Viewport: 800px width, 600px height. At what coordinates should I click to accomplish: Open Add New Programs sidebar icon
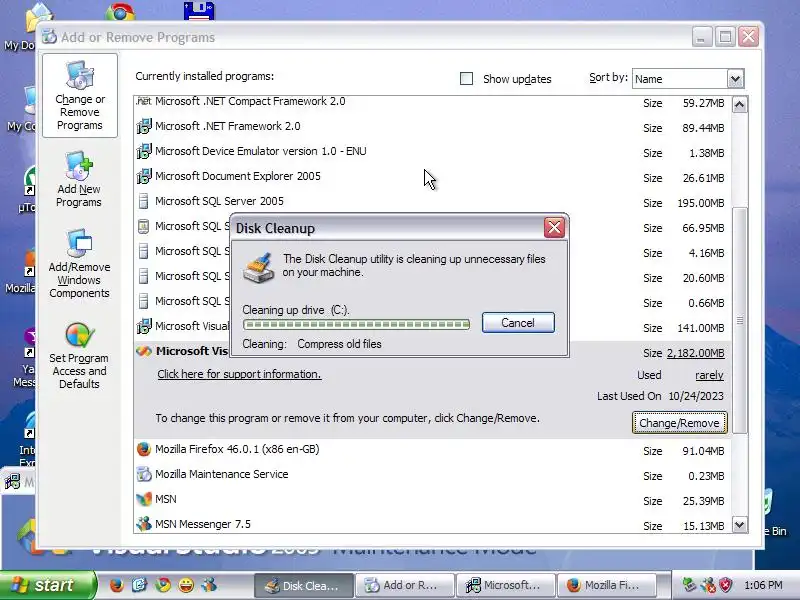[79, 166]
